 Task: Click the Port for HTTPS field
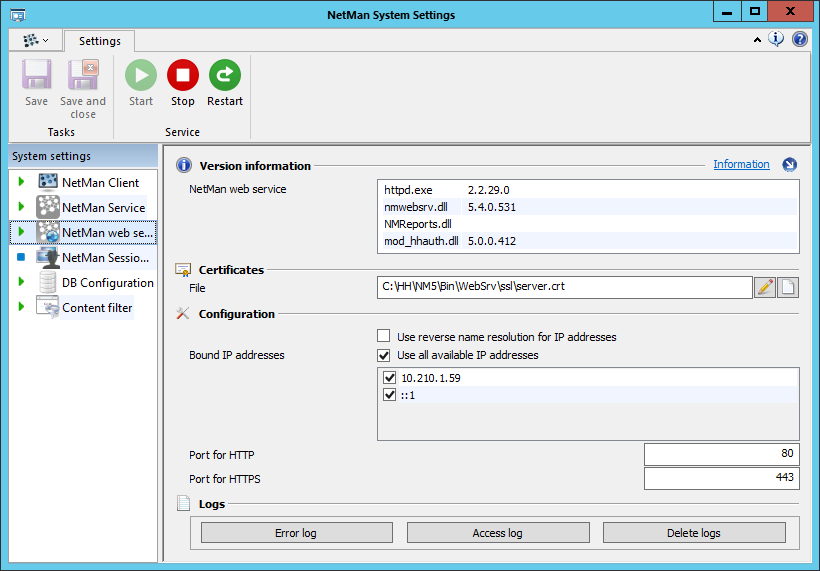pyautogui.click(x=721, y=479)
